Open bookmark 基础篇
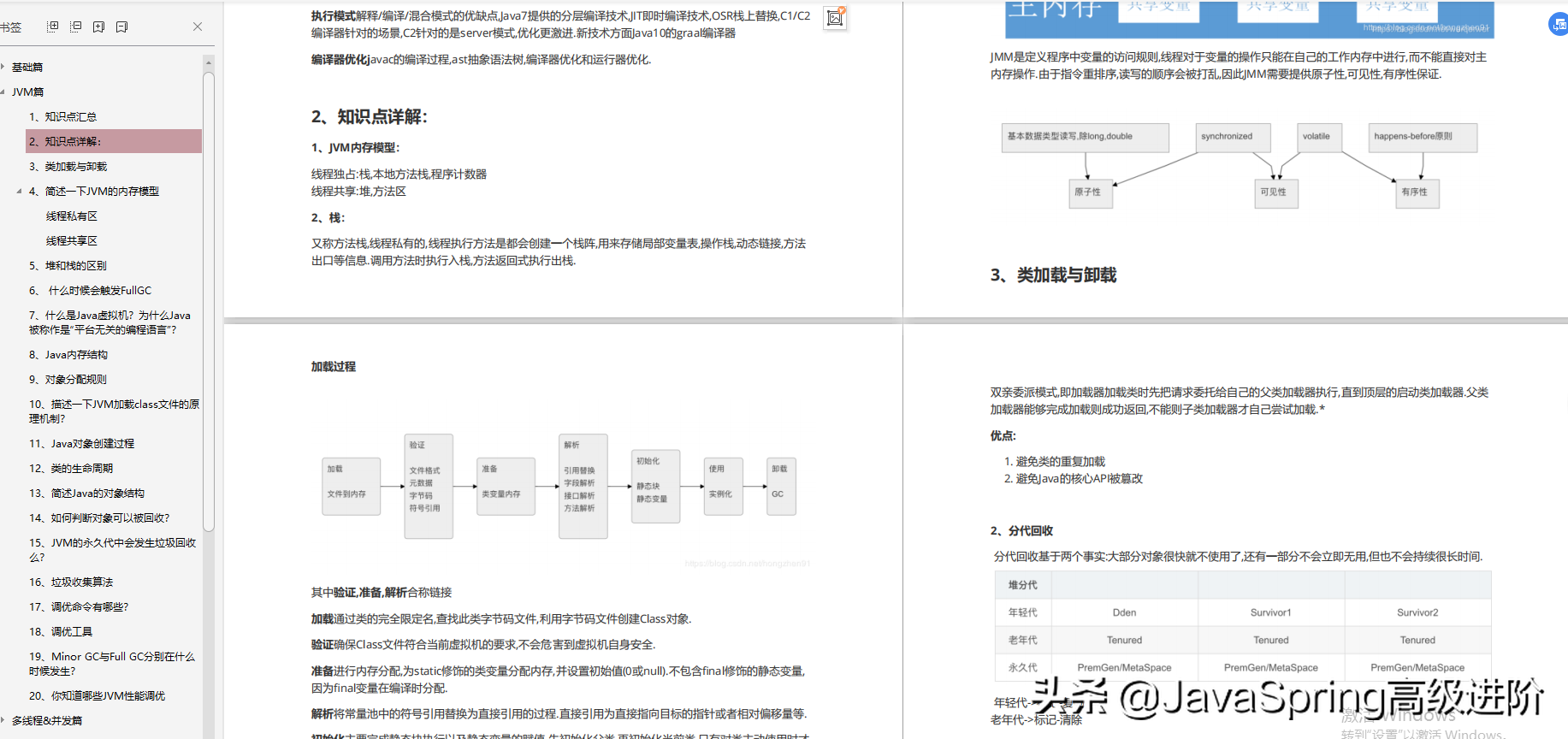The image size is (1568, 739). click(27, 67)
